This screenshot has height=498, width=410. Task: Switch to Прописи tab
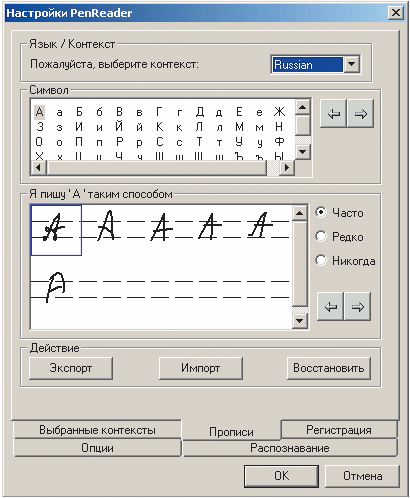[x=231, y=431]
